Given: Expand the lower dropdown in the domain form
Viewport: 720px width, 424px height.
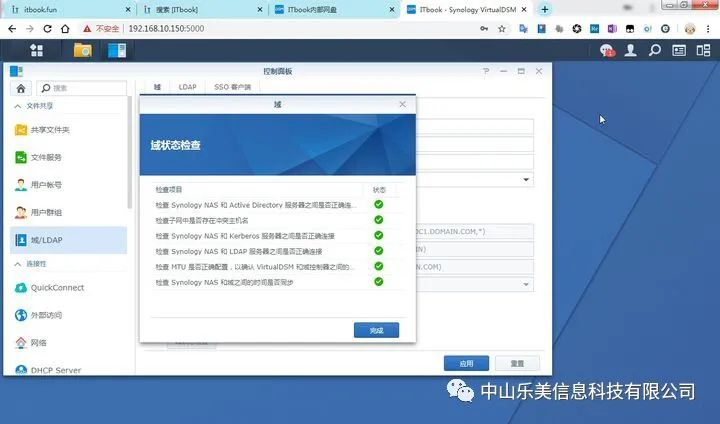Looking at the screenshot, I should pos(527,285).
